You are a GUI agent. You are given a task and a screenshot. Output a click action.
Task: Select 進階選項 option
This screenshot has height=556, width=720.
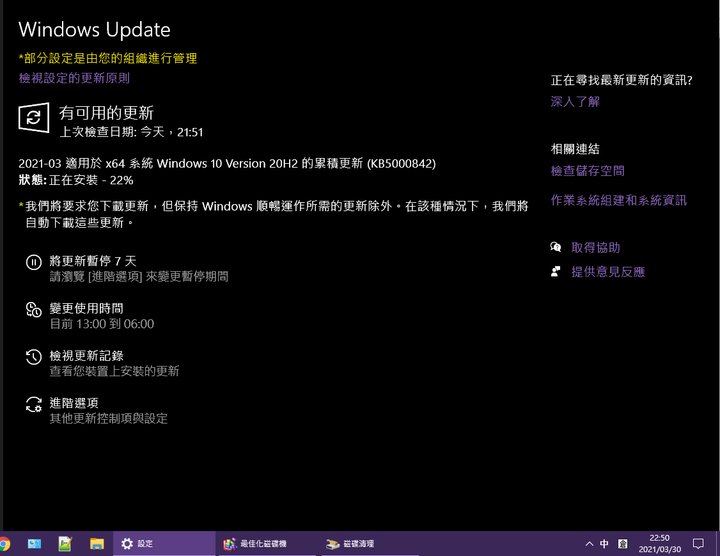[x=74, y=403]
